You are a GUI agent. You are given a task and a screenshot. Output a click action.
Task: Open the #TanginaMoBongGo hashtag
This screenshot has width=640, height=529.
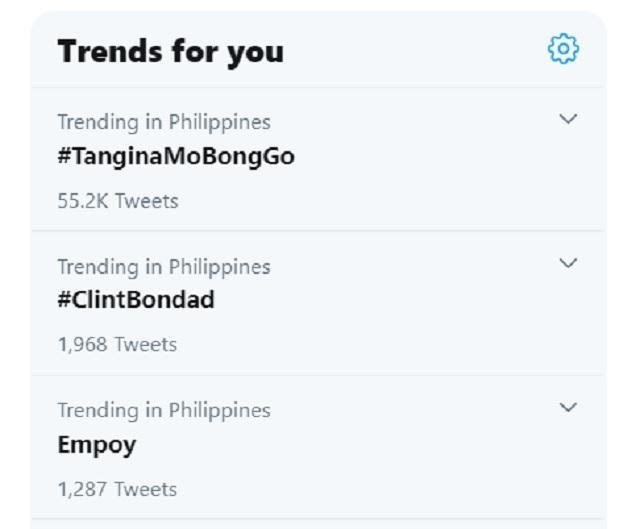[x=176, y=157]
